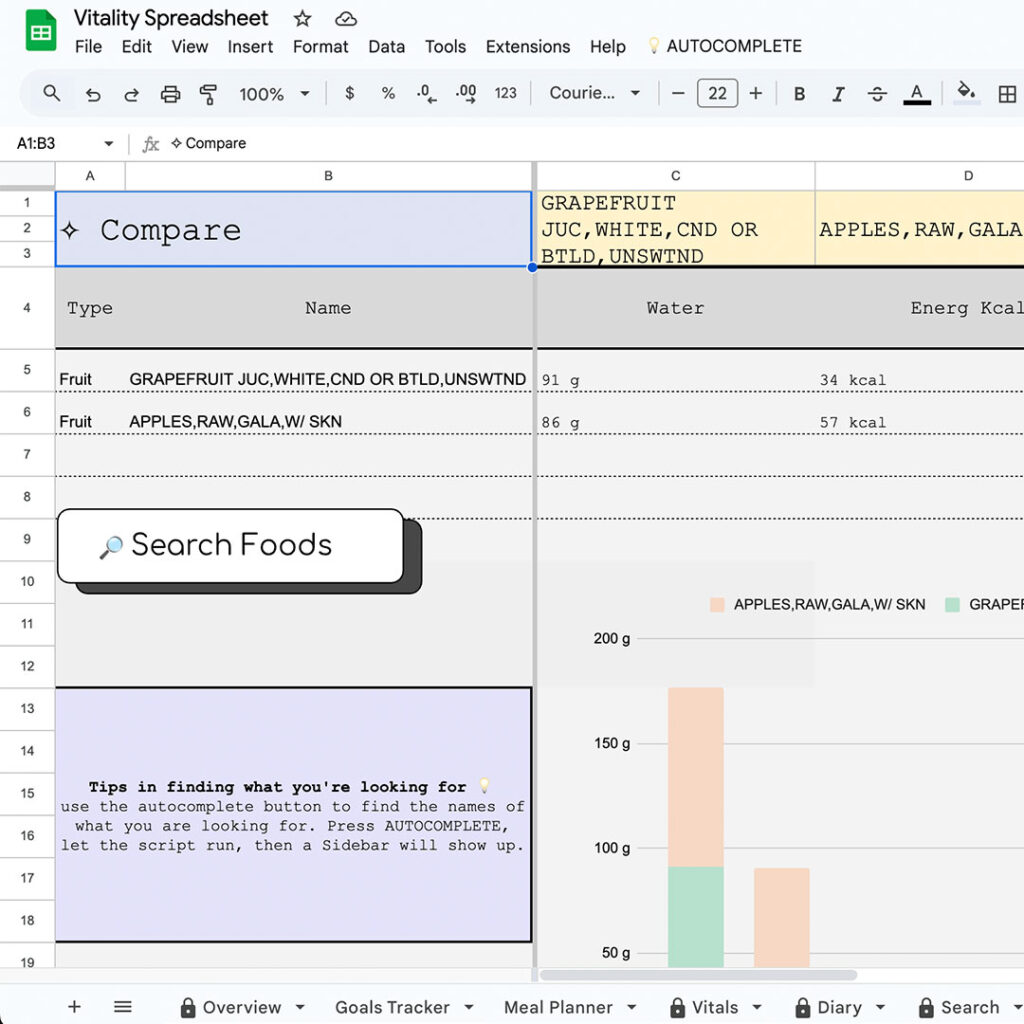The image size is (1024, 1024).
Task: Open Diary tab options arrow
Action: 880,1007
